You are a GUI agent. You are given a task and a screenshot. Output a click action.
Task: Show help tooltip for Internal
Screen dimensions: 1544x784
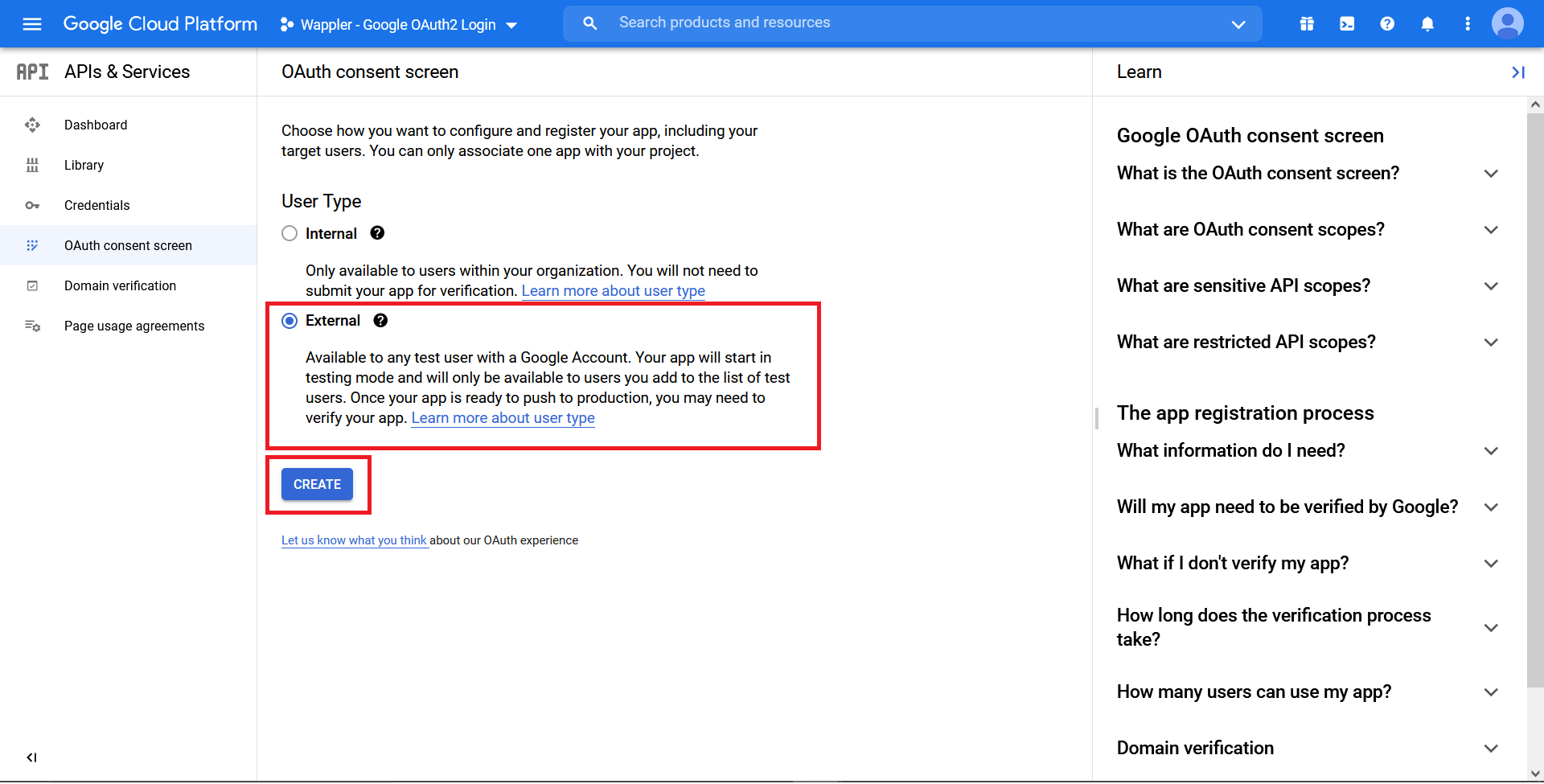[x=377, y=233]
